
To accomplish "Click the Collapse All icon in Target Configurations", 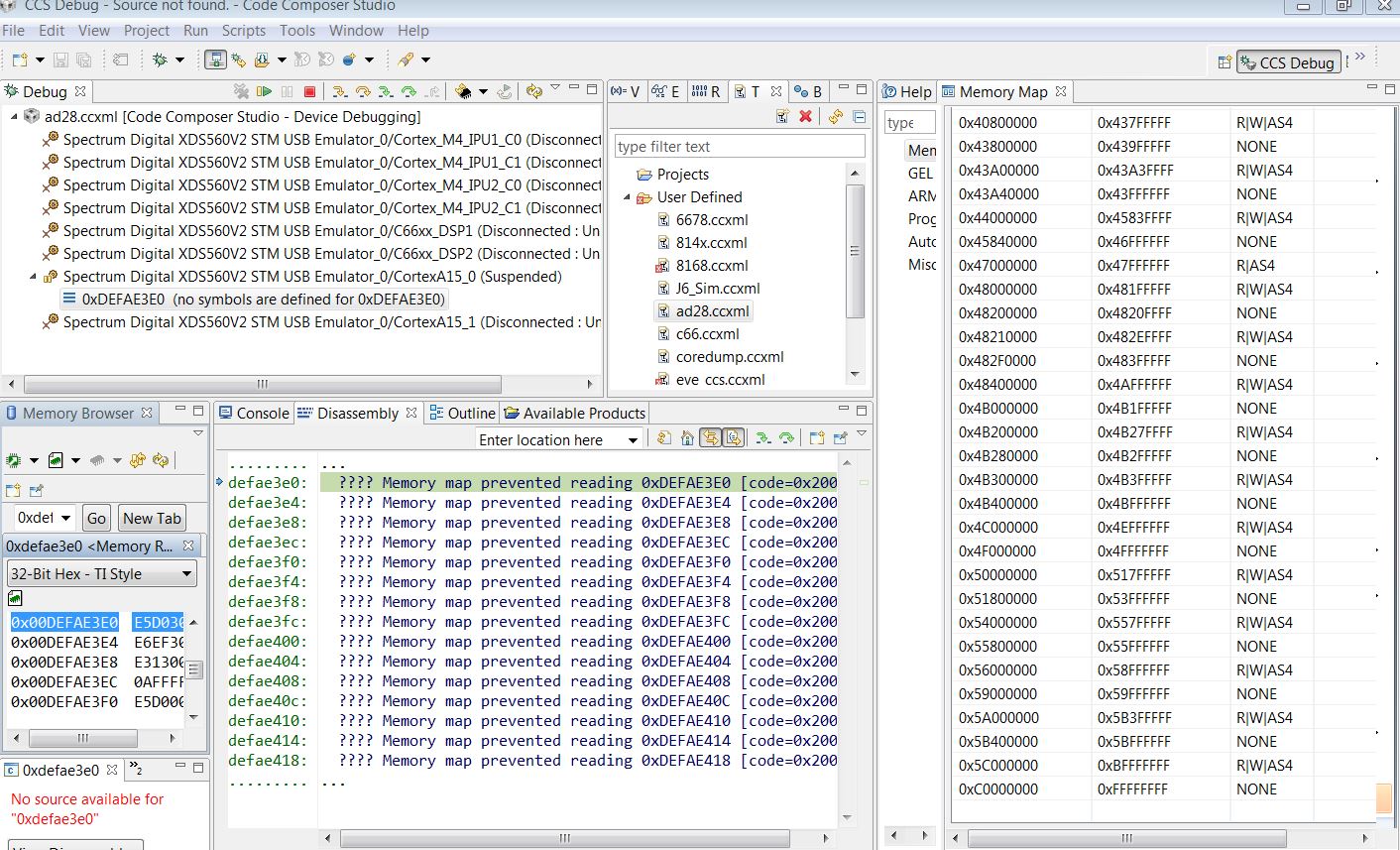I will (x=860, y=117).
